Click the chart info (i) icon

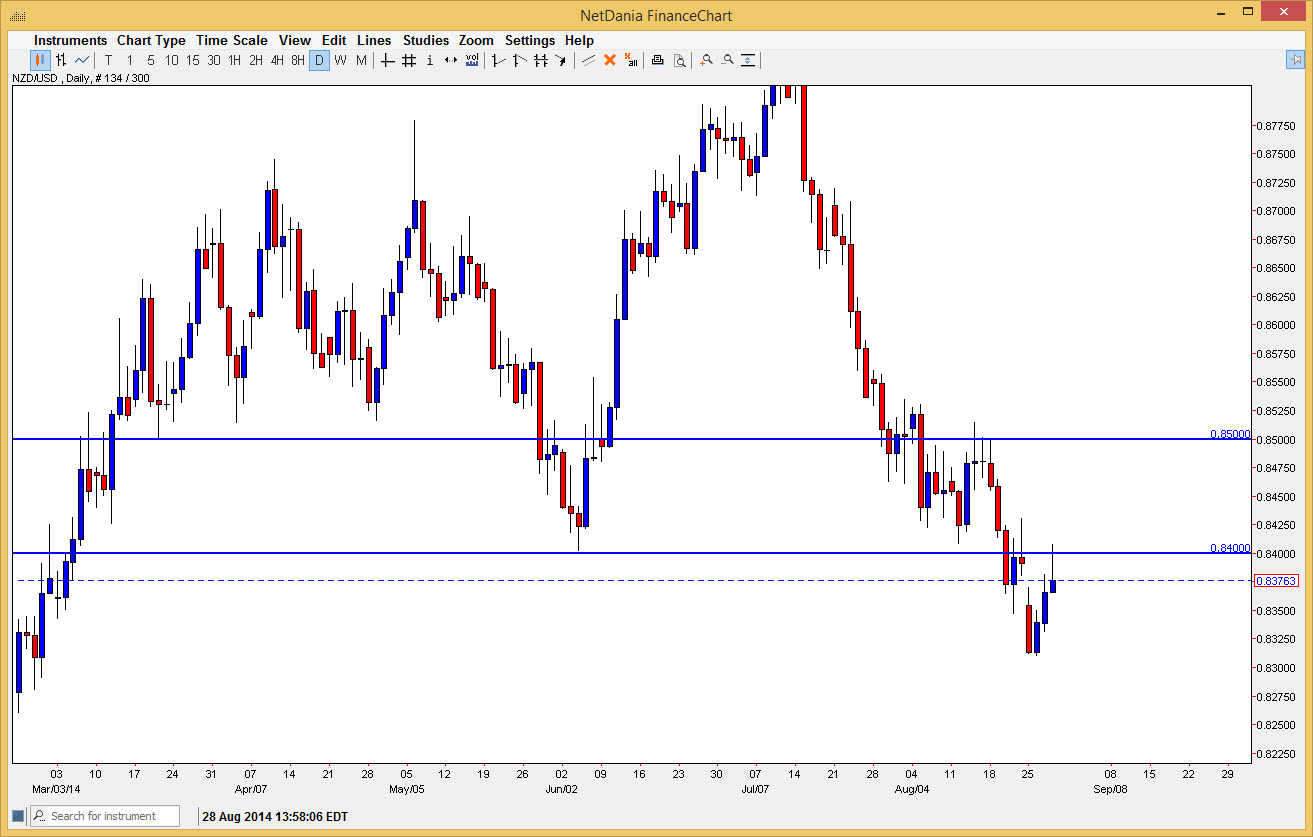430,60
